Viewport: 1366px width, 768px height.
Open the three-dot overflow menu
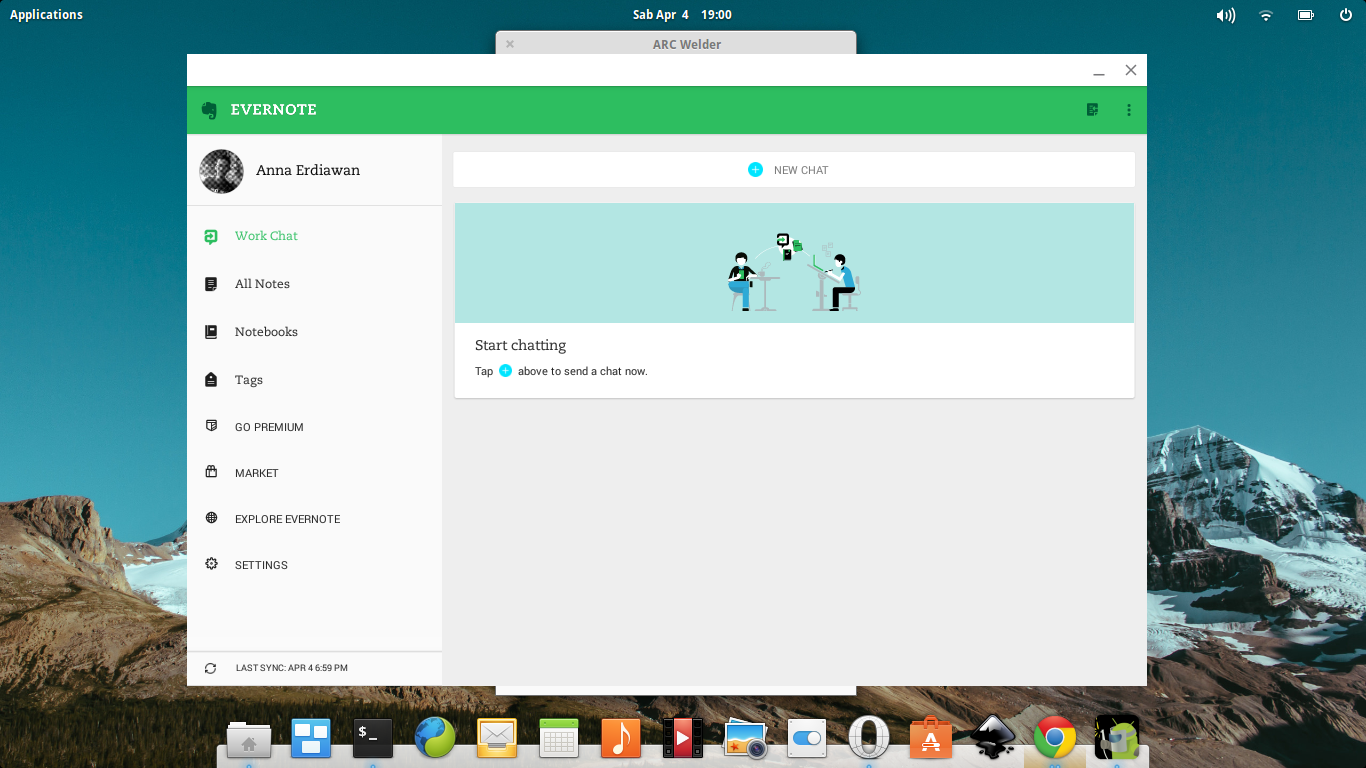click(x=1129, y=110)
